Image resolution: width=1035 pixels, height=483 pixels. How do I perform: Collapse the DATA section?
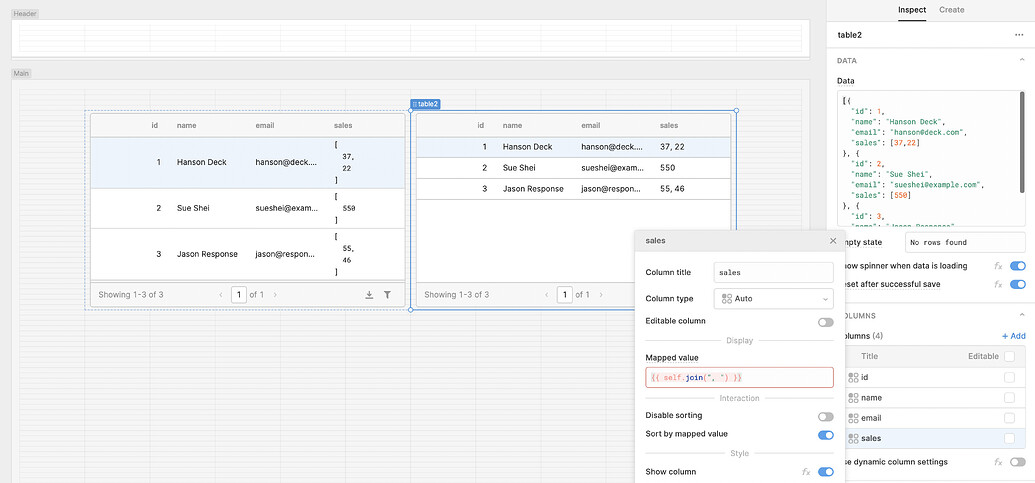click(x=1021, y=60)
